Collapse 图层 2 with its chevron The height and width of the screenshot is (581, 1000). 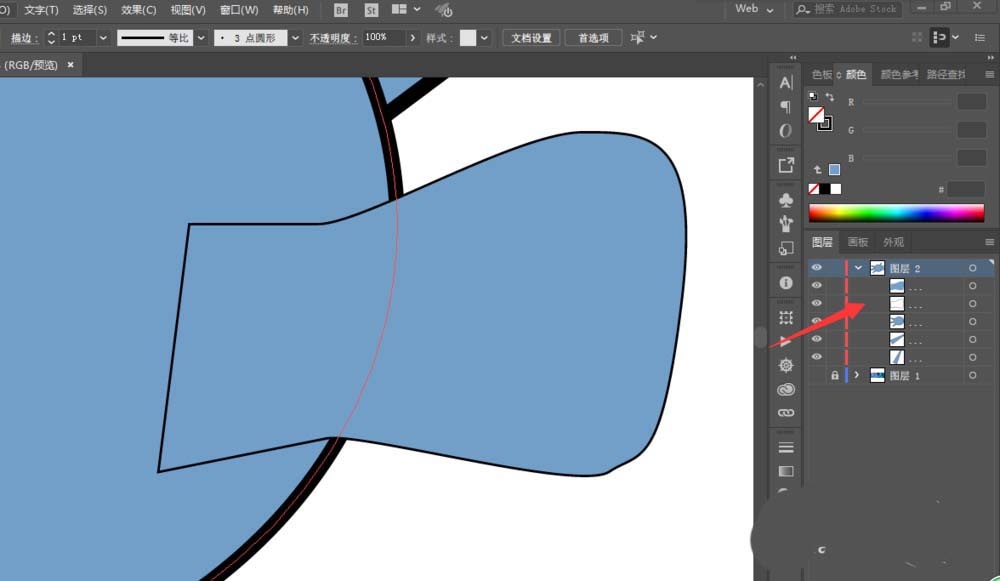[x=858, y=268]
